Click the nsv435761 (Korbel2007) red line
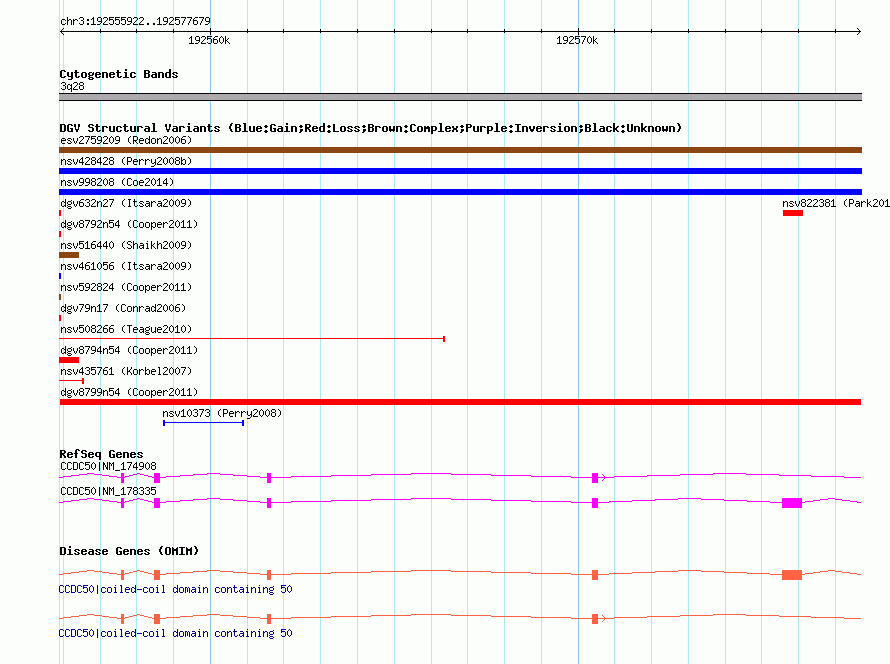Screen dimensions: 890x664 tap(72, 381)
